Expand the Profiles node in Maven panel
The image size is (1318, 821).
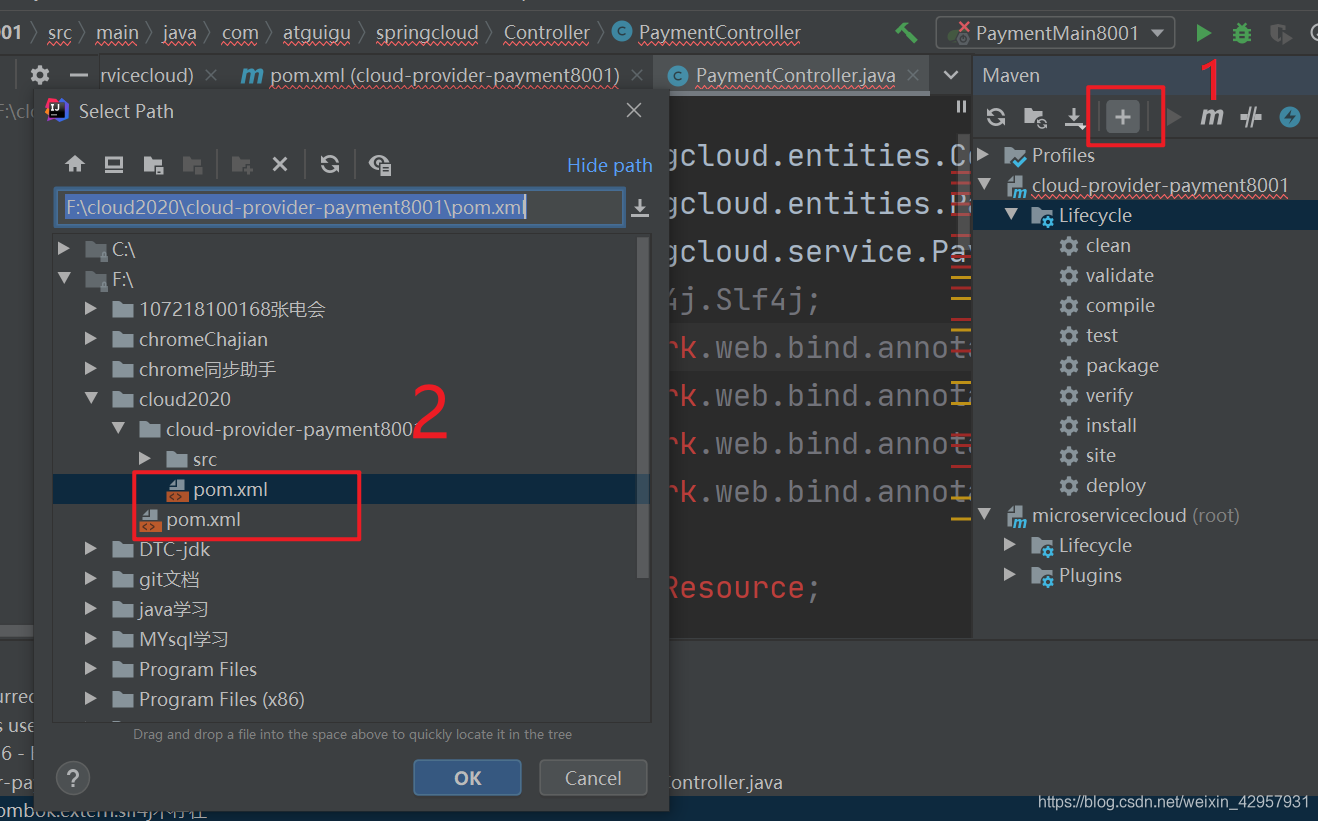(x=984, y=155)
